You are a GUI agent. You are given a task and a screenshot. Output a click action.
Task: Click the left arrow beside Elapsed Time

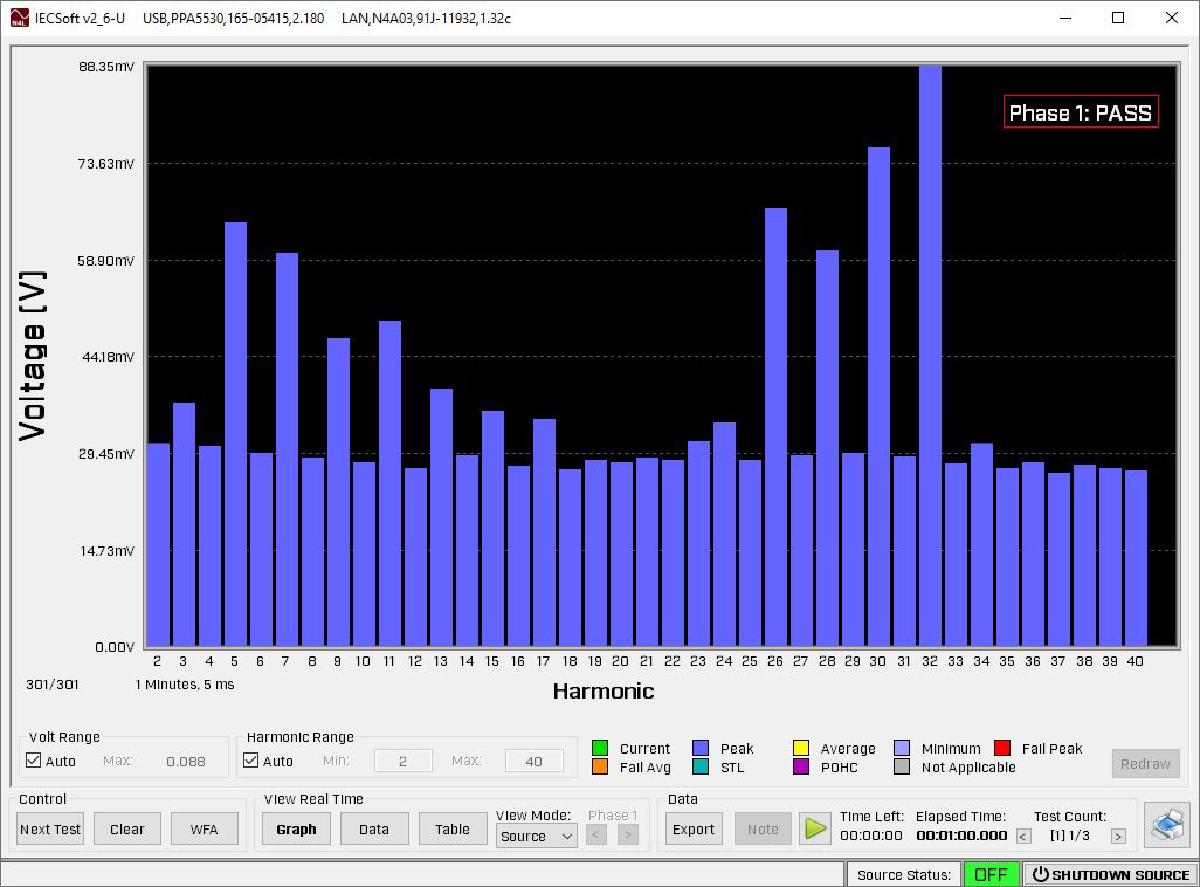[x=1021, y=834]
